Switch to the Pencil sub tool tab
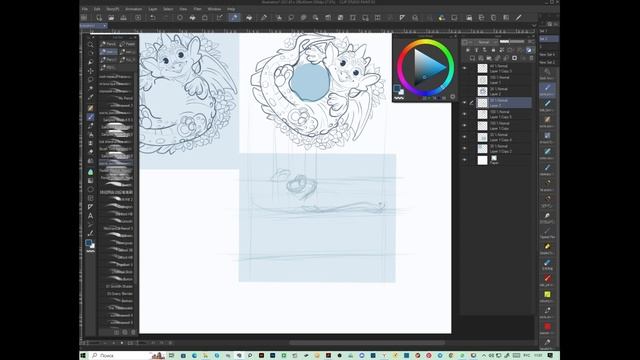 point(109,44)
